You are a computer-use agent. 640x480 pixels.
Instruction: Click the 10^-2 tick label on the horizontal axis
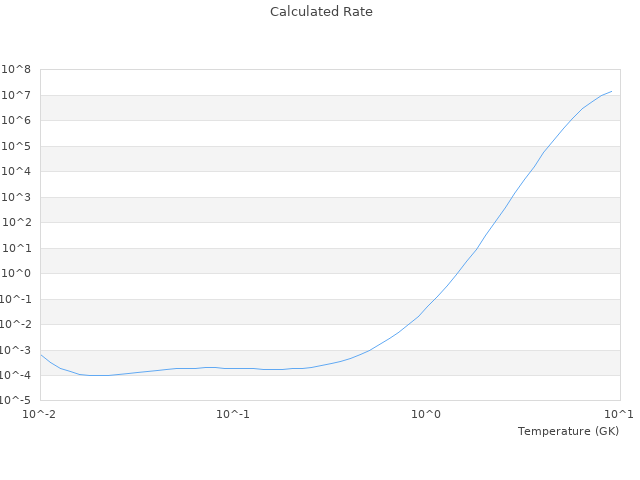click(40, 414)
